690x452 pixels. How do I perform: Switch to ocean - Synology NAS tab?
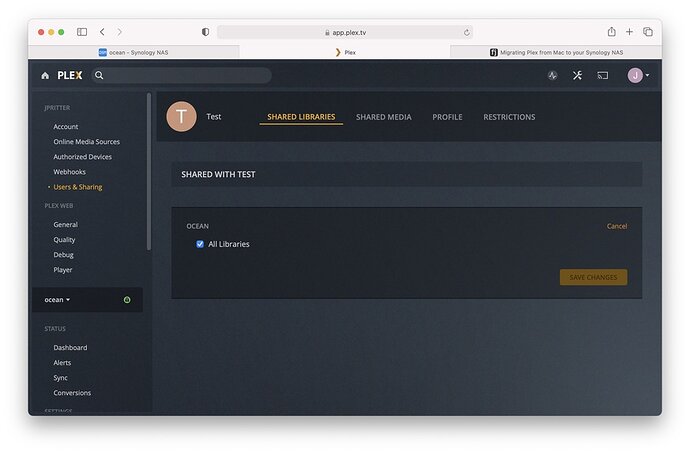point(134,52)
